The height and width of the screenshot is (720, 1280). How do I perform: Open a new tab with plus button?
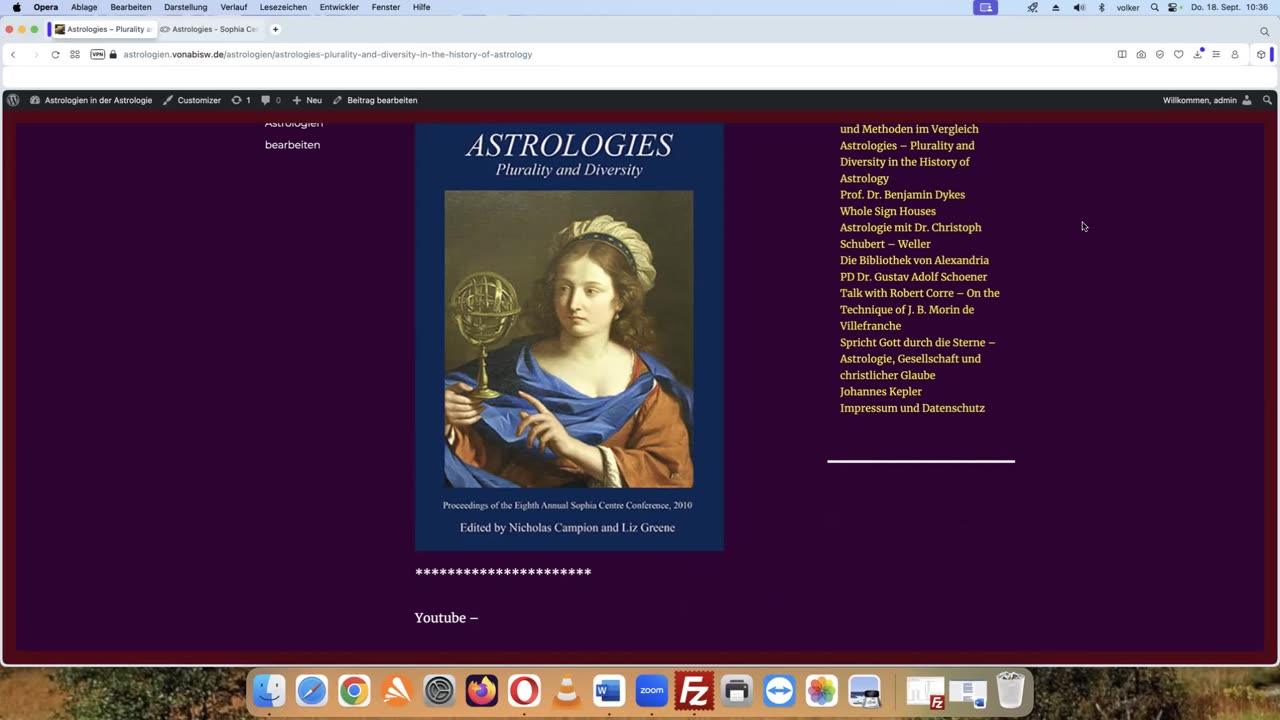click(x=276, y=29)
